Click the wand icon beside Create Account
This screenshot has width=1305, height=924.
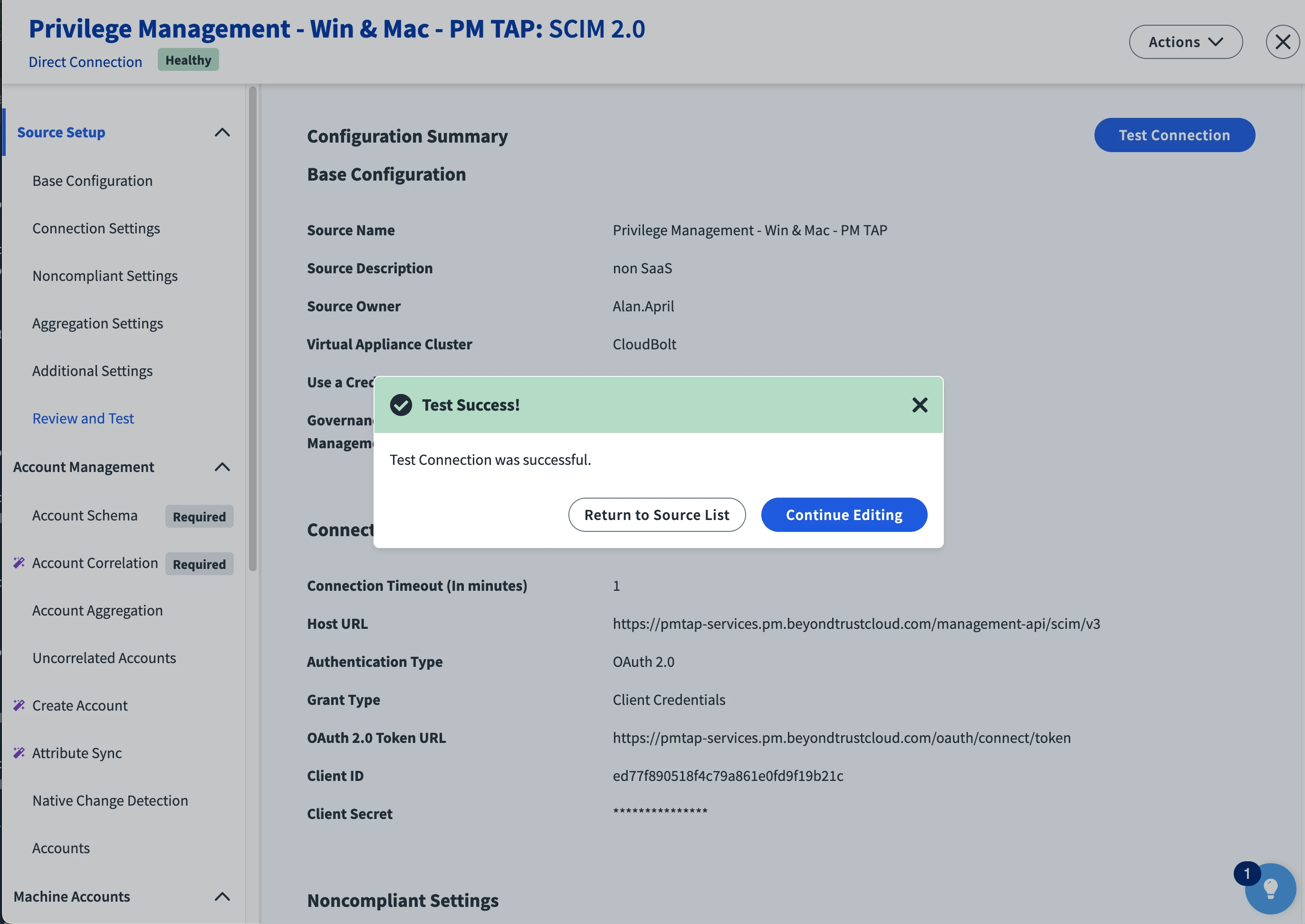point(19,705)
